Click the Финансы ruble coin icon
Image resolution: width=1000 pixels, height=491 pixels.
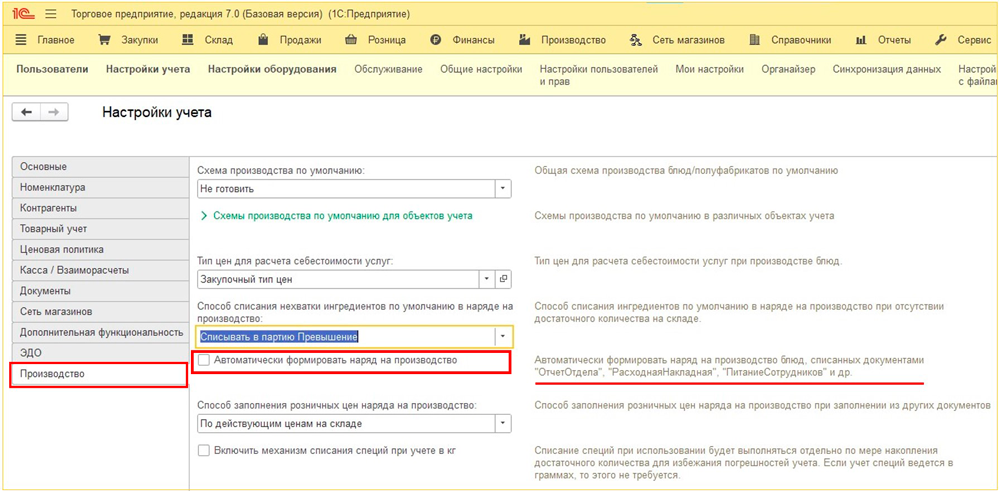436,40
